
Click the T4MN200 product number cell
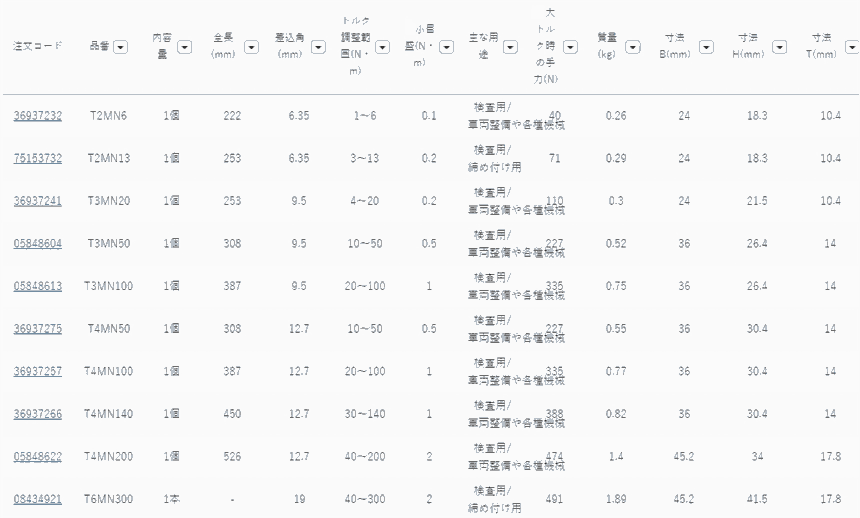[108, 456]
